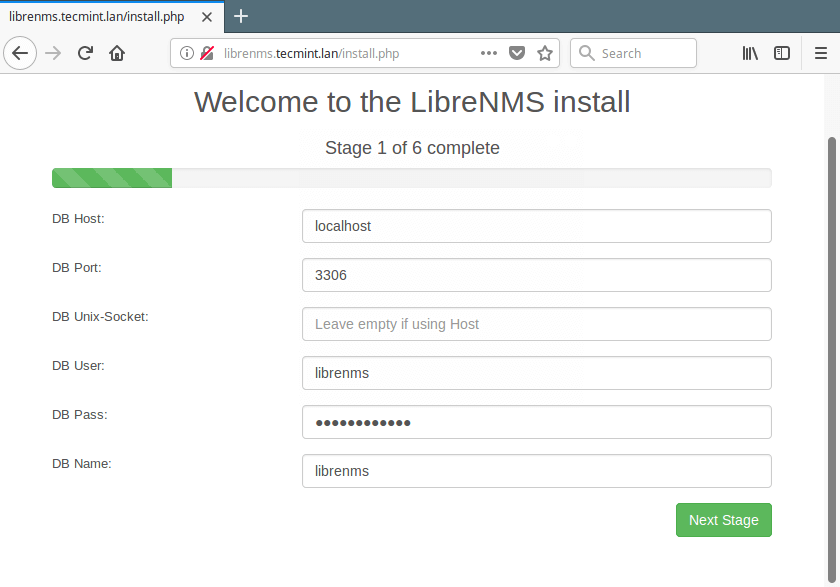Go back with the browser Back arrow
840x587 pixels.
tap(20, 53)
